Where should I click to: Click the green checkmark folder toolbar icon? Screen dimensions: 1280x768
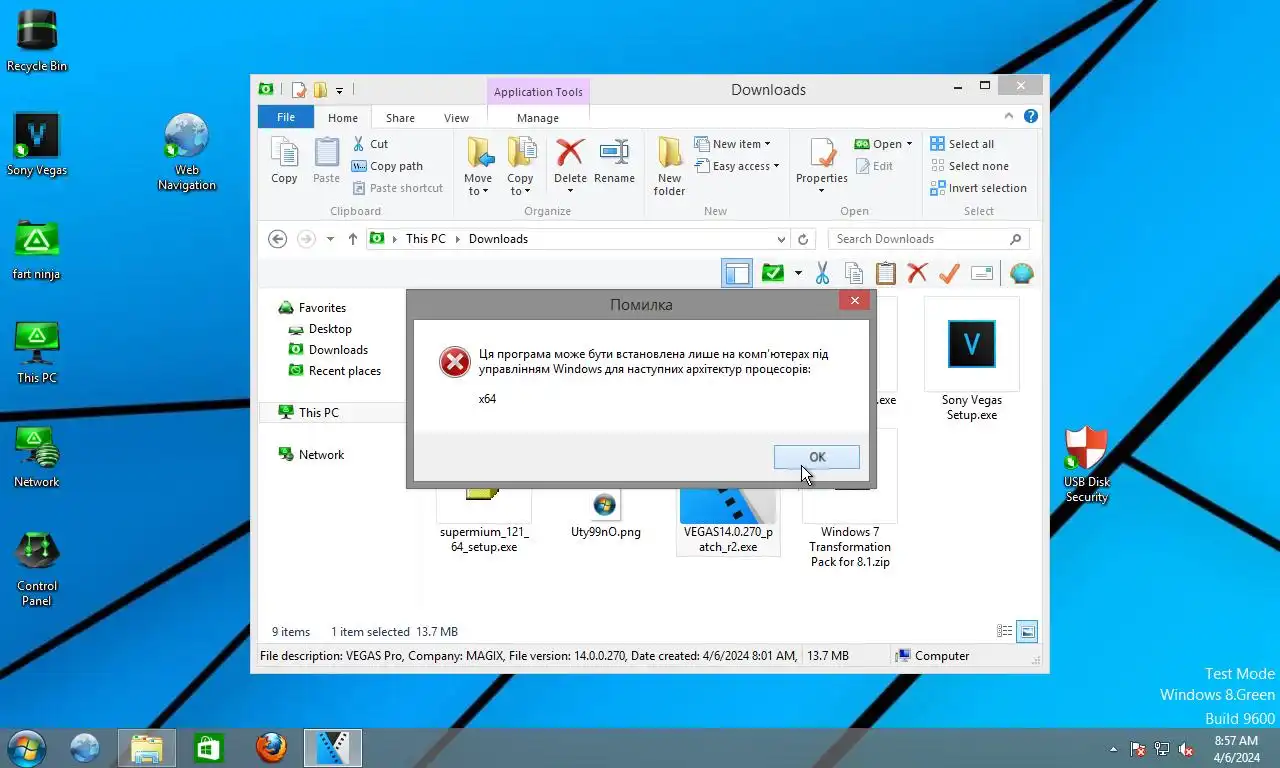[x=772, y=273]
